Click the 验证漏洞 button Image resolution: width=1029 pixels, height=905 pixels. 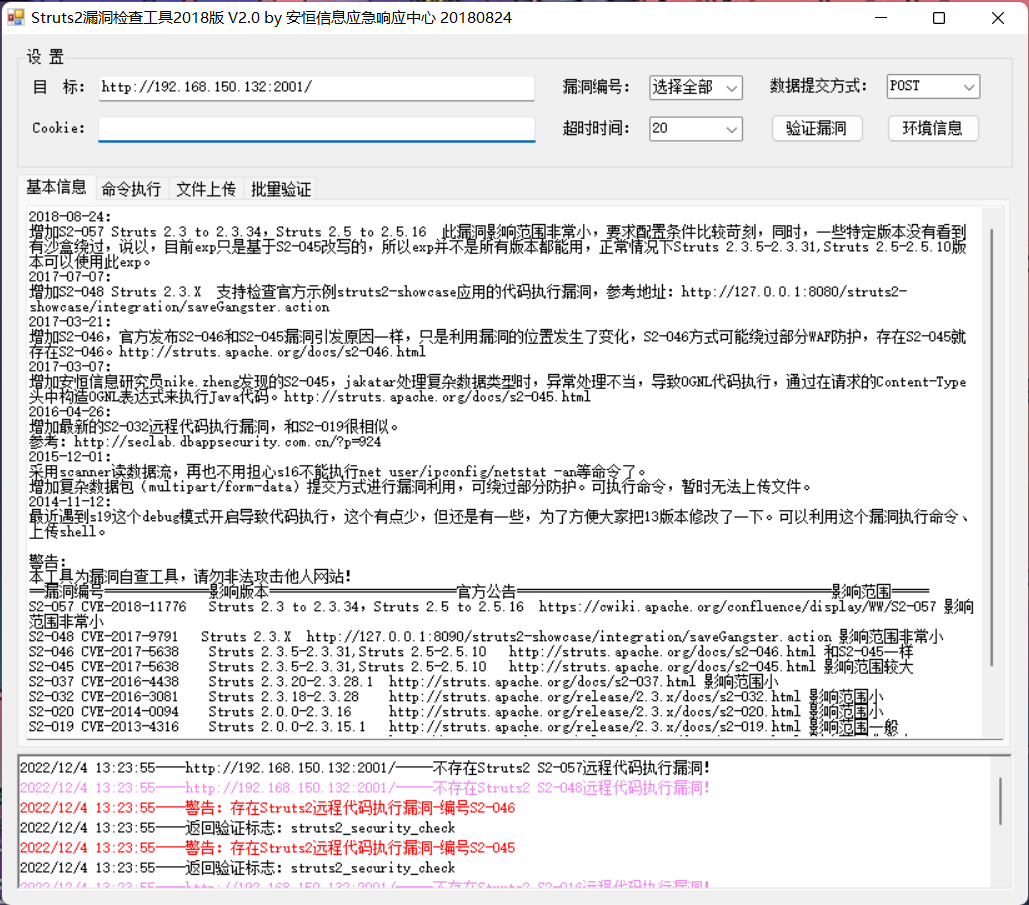[816, 128]
